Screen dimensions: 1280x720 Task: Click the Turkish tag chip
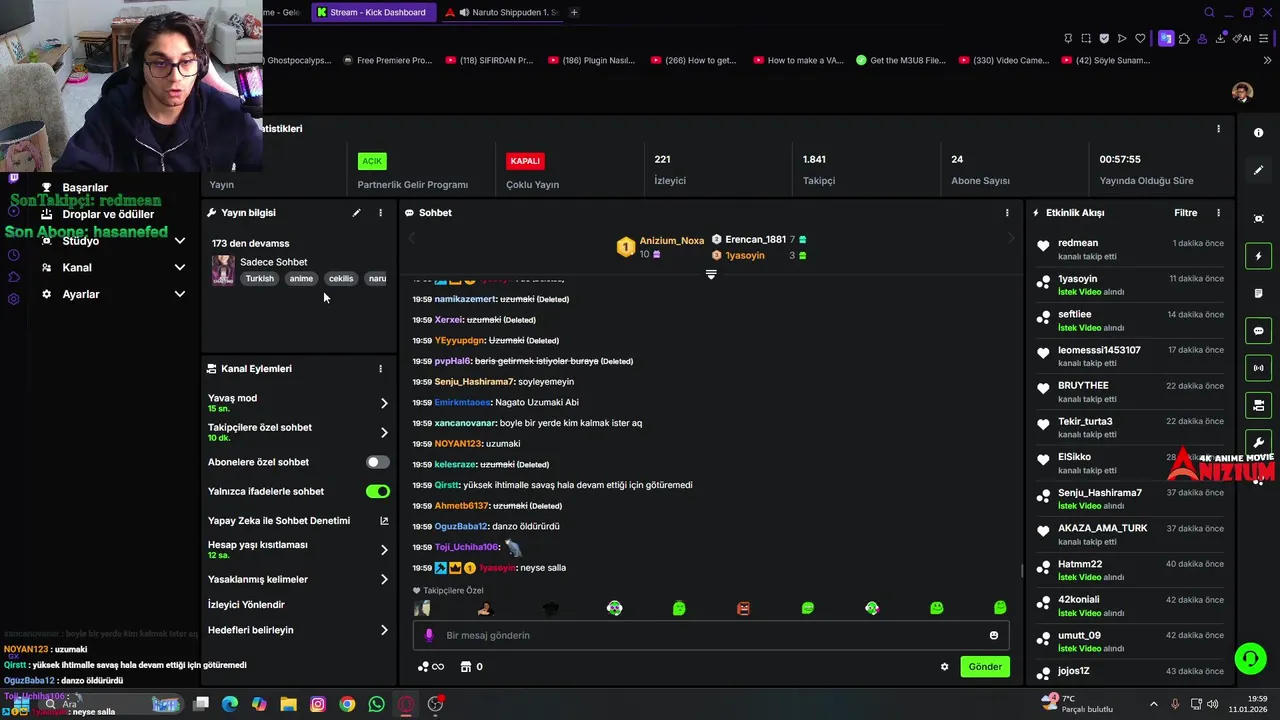click(260, 279)
